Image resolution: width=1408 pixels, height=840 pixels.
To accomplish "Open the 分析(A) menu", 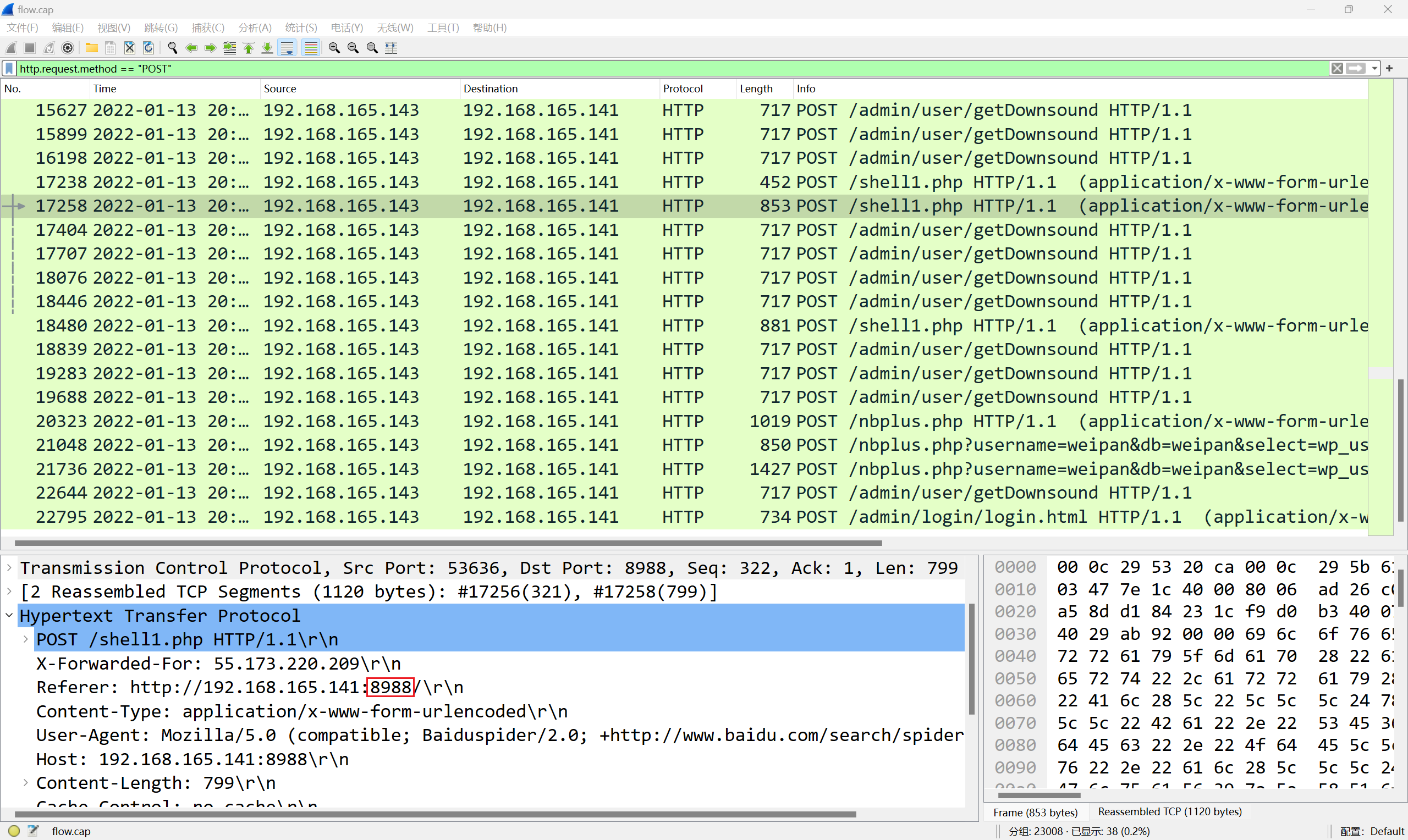I will [x=255, y=27].
